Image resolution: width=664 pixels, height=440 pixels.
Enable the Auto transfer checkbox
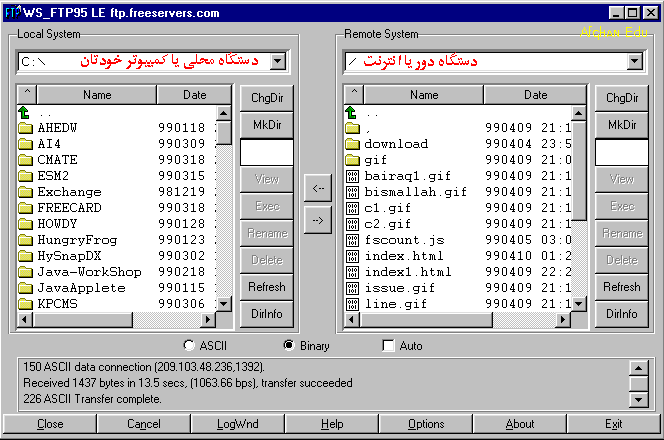pyautogui.click(x=389, y=346)
